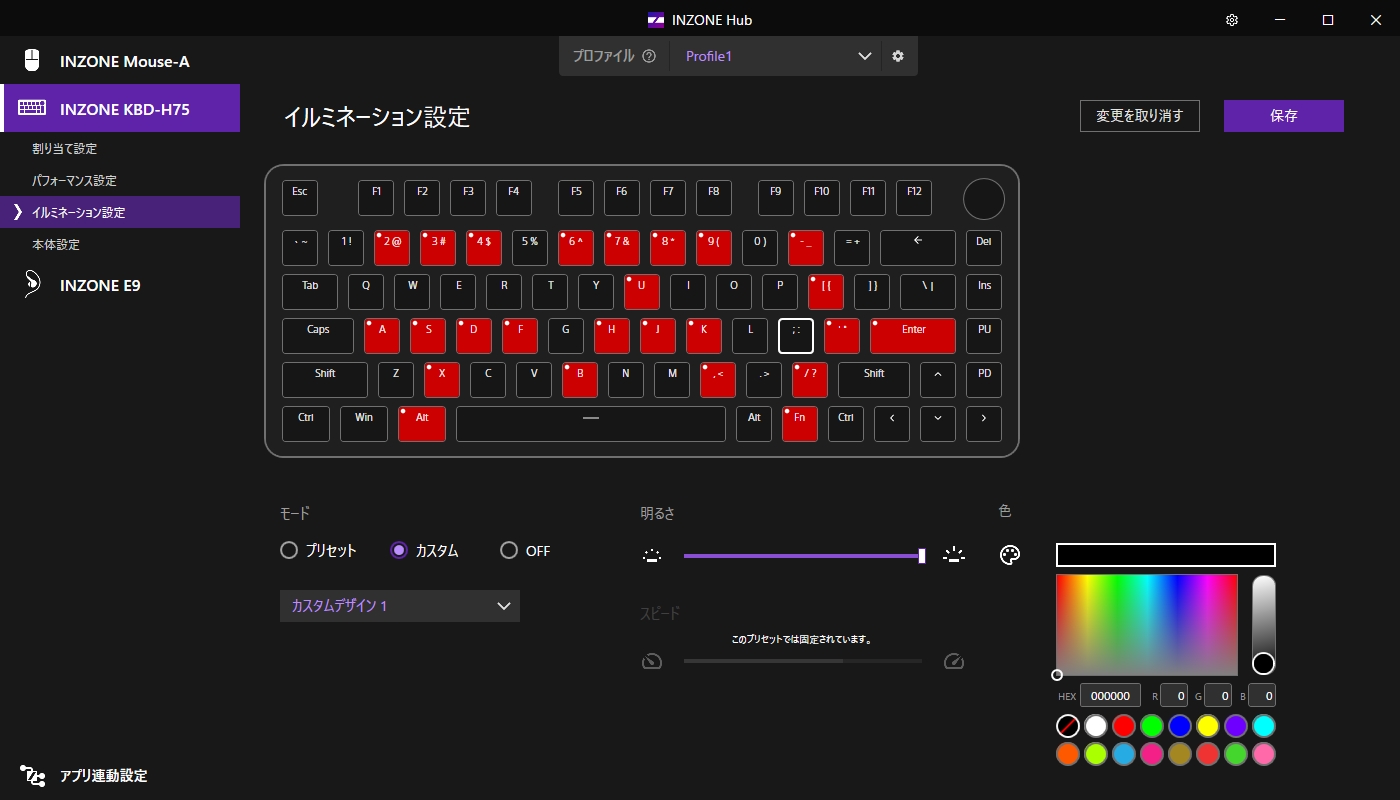The height and width of the screenshot is (800, 1400).
Task: Choose the no-color slashed swatch
Action: 1068,726
